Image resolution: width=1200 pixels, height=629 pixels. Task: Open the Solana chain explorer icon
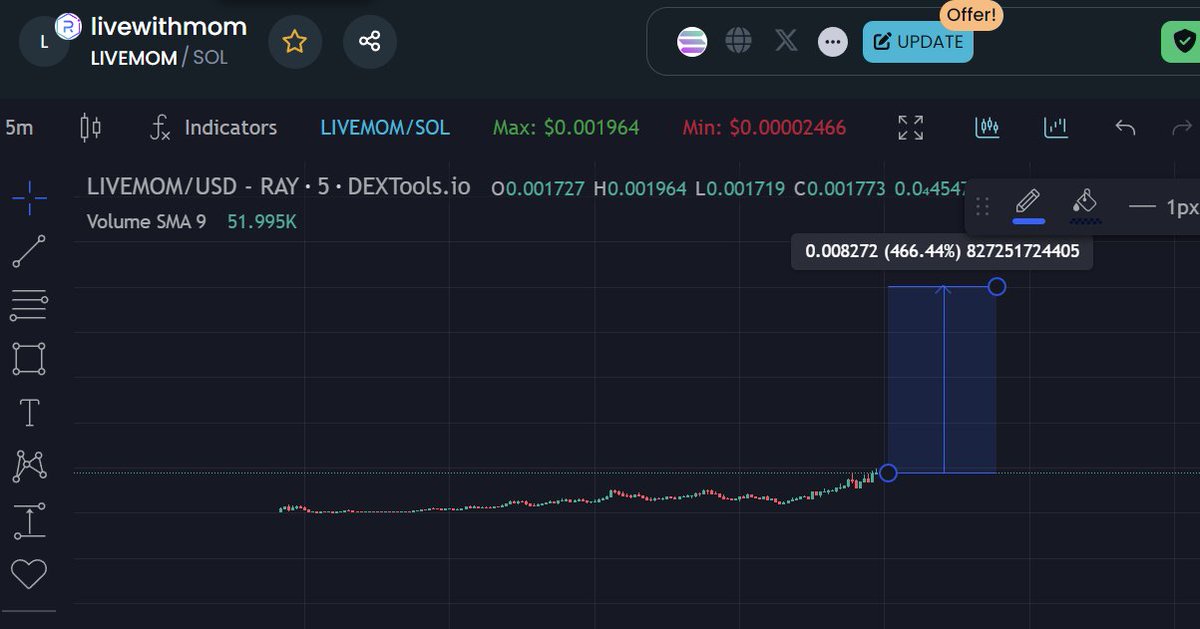click(x=692, y=42)
